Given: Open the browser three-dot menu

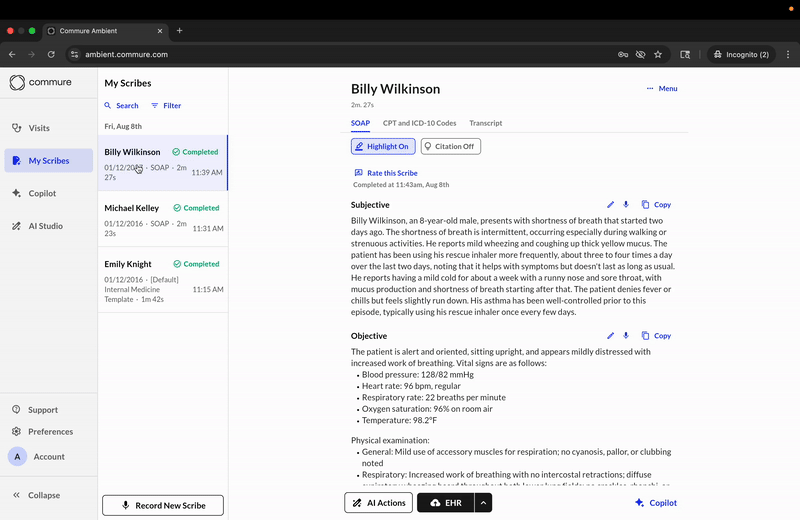Looking at the screenshot, I should 788,54.
